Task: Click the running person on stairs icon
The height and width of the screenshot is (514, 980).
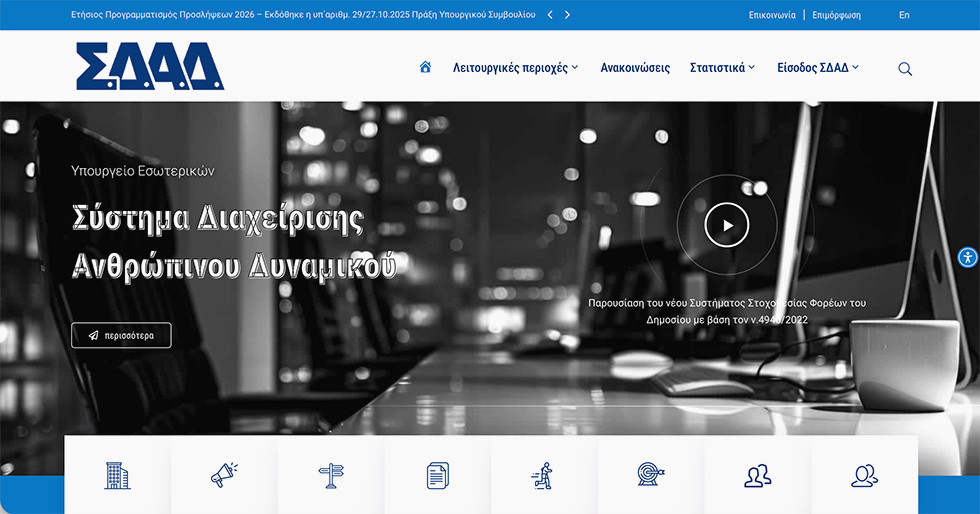Action: (543, 475)
